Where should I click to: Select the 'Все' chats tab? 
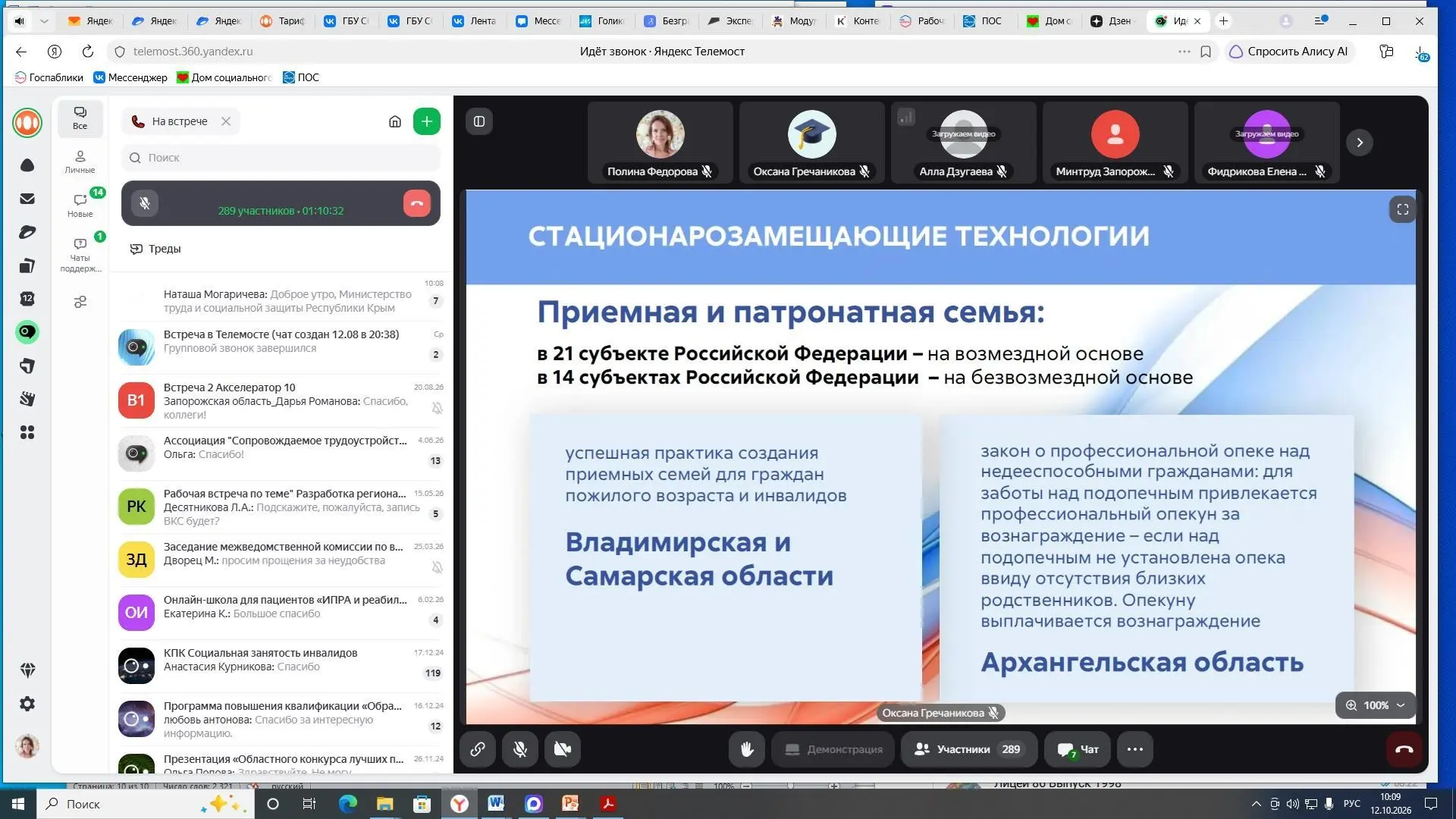tap(80, 118)
